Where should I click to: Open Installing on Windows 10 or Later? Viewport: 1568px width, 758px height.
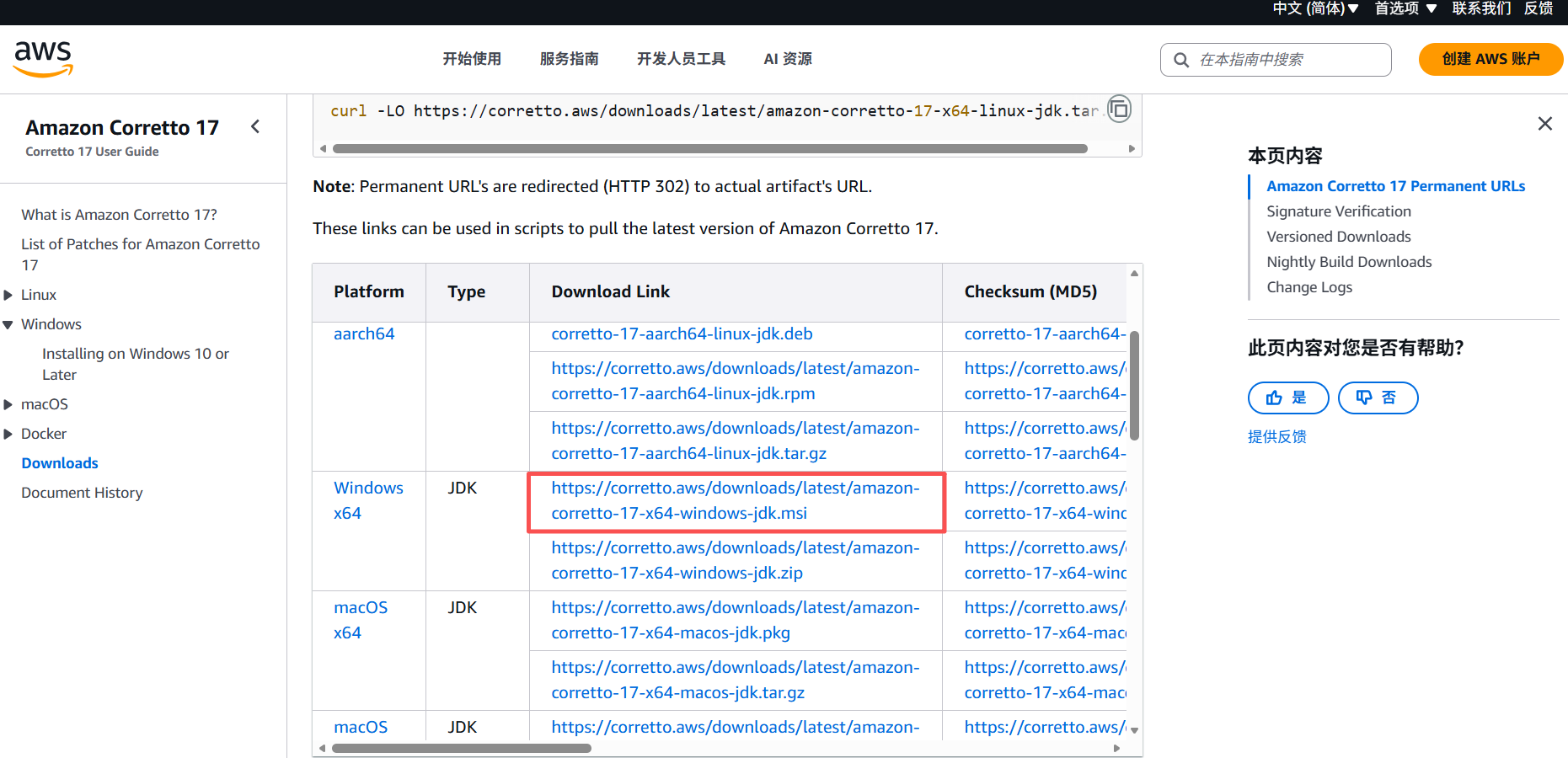point(136,364)
